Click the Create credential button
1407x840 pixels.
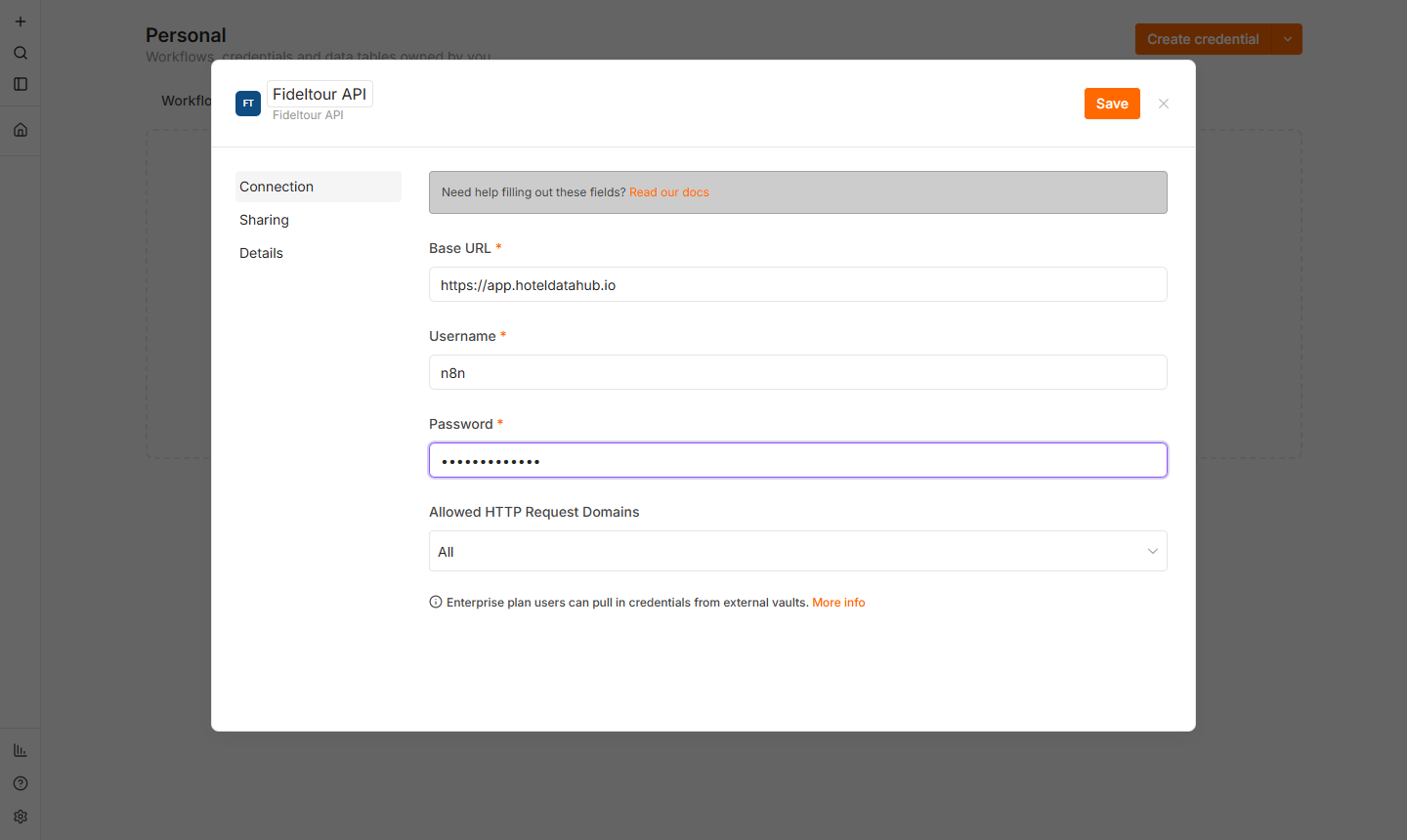tap(1203, 39)
